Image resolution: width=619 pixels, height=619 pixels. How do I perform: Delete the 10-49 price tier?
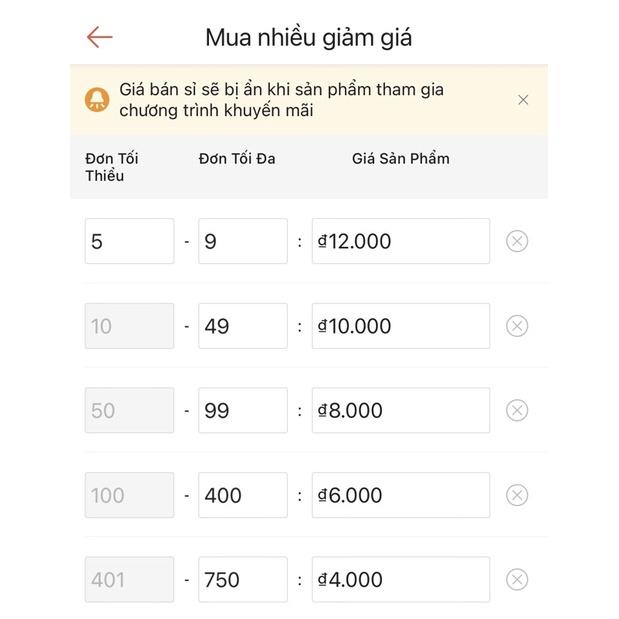[517, 326]
